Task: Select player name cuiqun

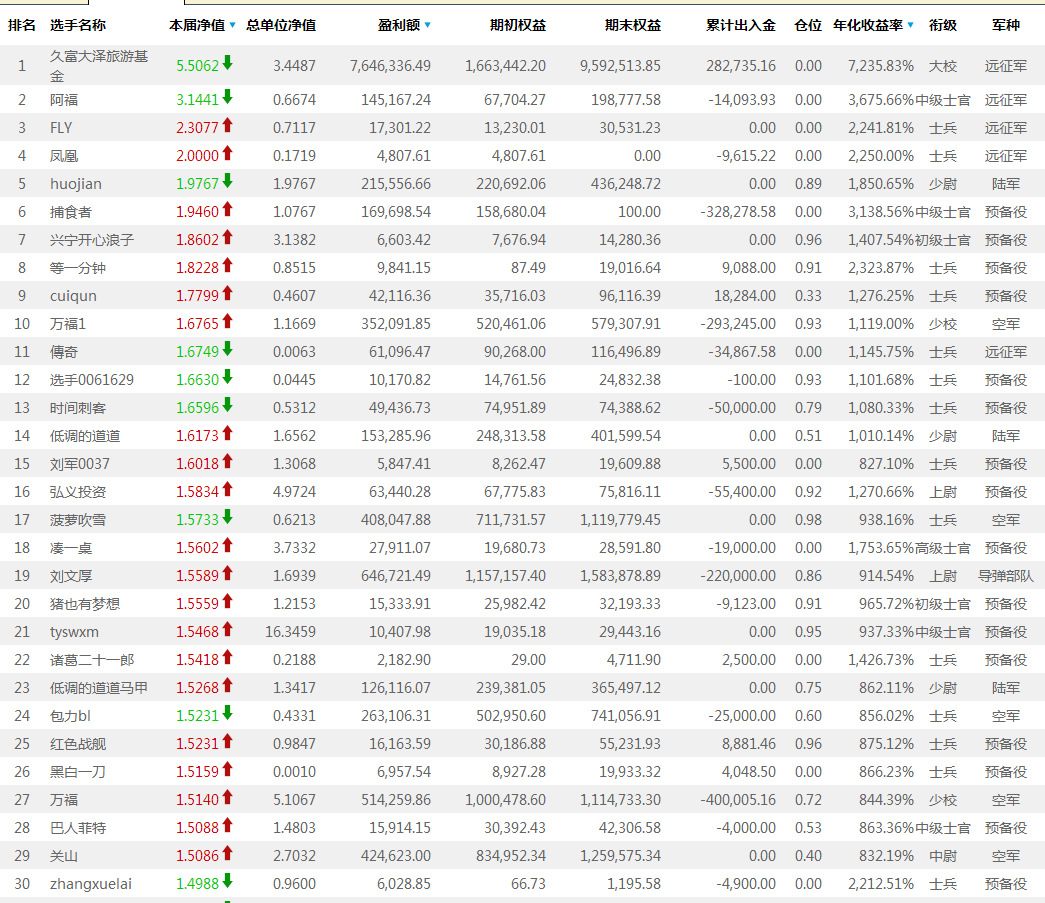Action: pos(73,296)
